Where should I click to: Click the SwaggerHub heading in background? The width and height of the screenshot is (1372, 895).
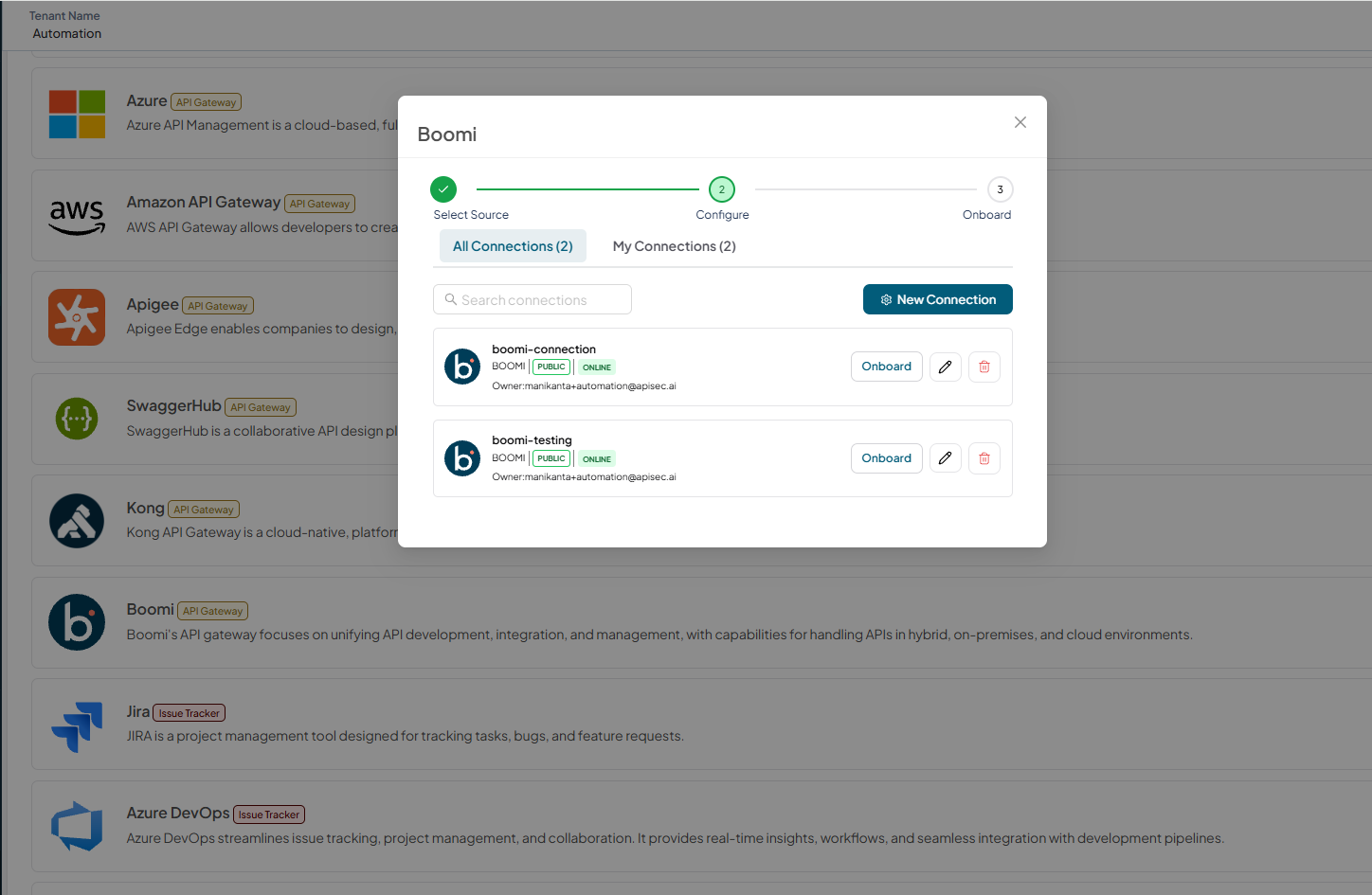[x=173, y=405]
